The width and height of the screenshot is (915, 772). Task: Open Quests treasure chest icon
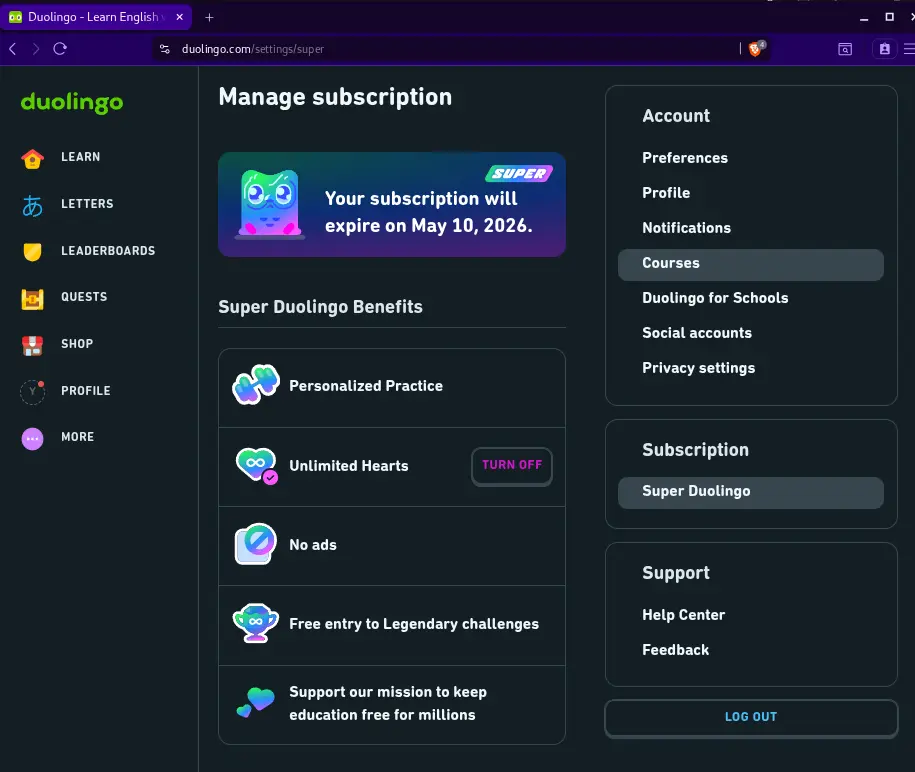(x=33, y=299)
